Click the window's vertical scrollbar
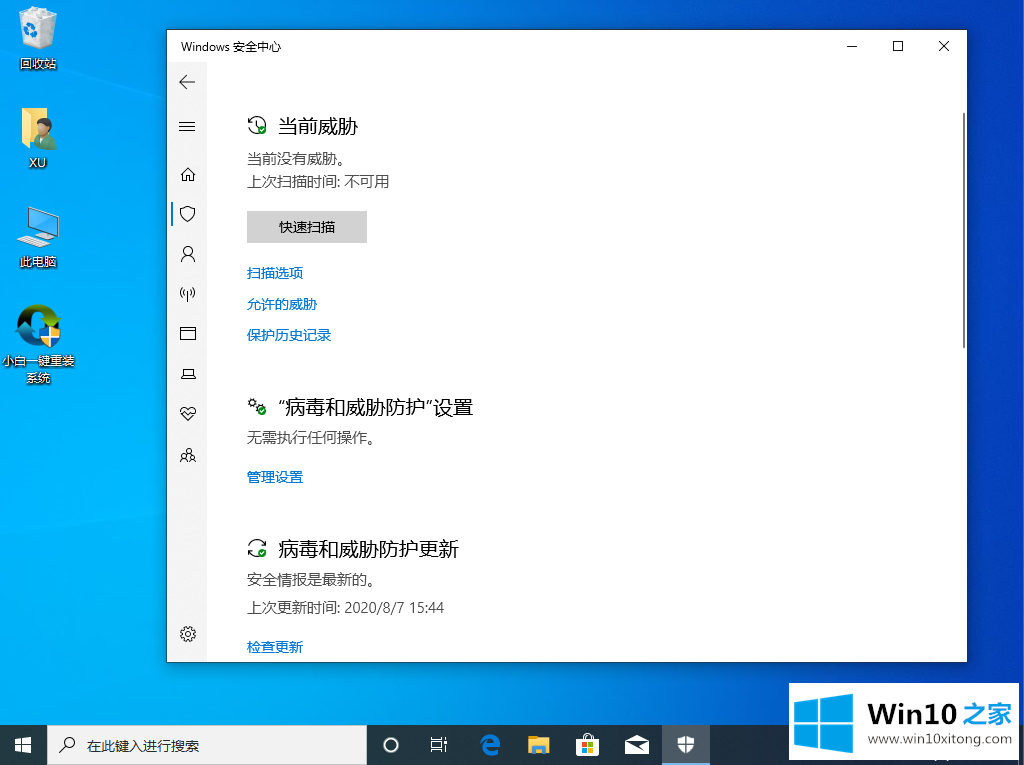This screenshot has width=1024, height=765. click(x=963, y=230)
